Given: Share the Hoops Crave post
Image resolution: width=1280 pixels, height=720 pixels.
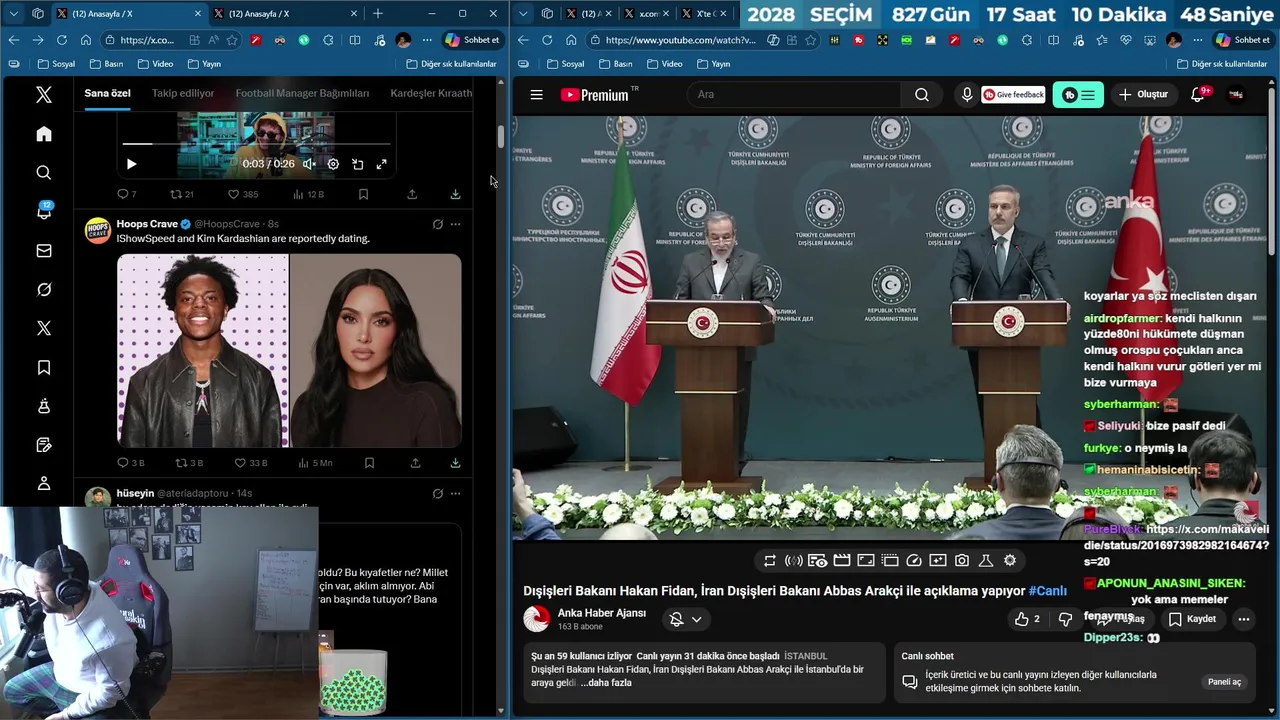Looking at the screenshot, I should click(x=415, y=463).
